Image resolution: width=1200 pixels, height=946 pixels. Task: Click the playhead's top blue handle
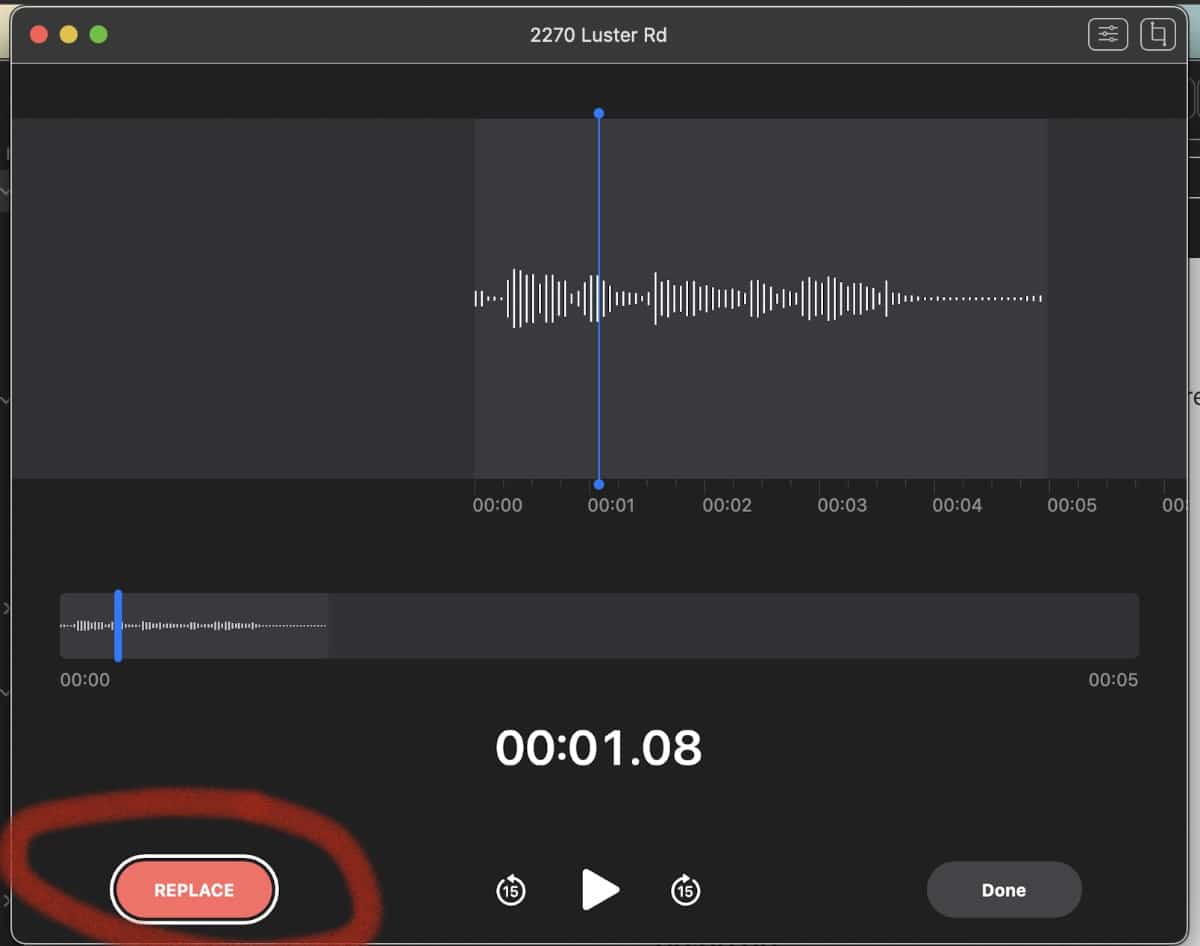598,113
